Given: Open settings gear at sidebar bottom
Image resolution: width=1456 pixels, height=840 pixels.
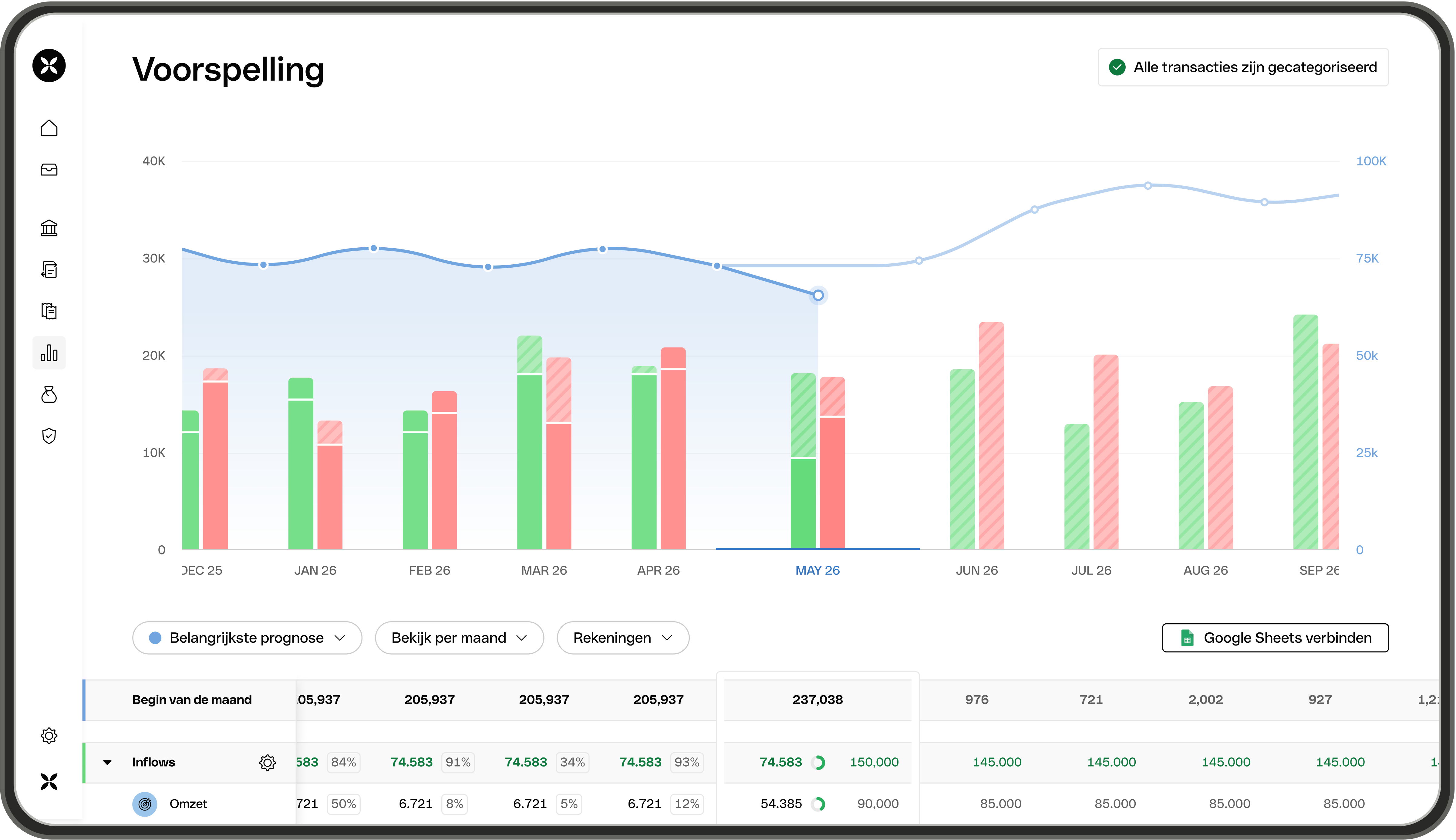Looking at the screenshot, I should pyautogui.click(x=49, y=736).
